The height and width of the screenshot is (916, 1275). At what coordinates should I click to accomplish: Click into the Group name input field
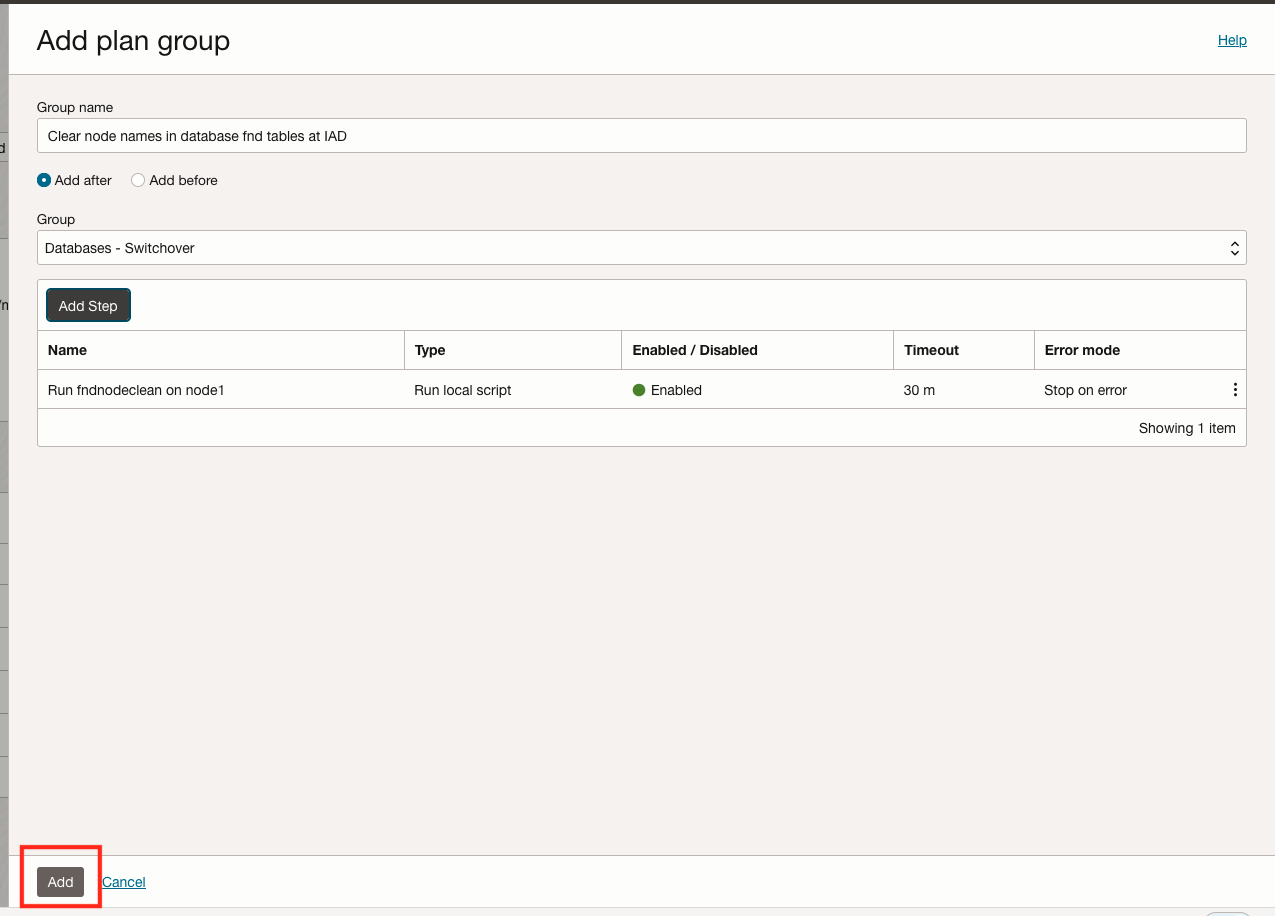coord(642,136)
